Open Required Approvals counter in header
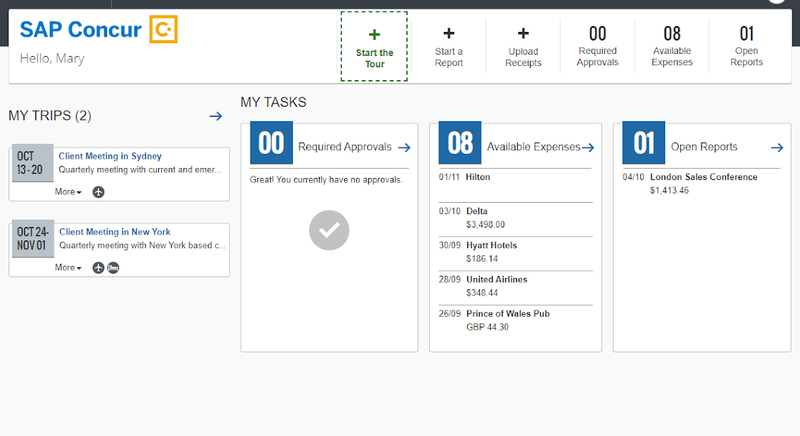 tap(597, 47)
